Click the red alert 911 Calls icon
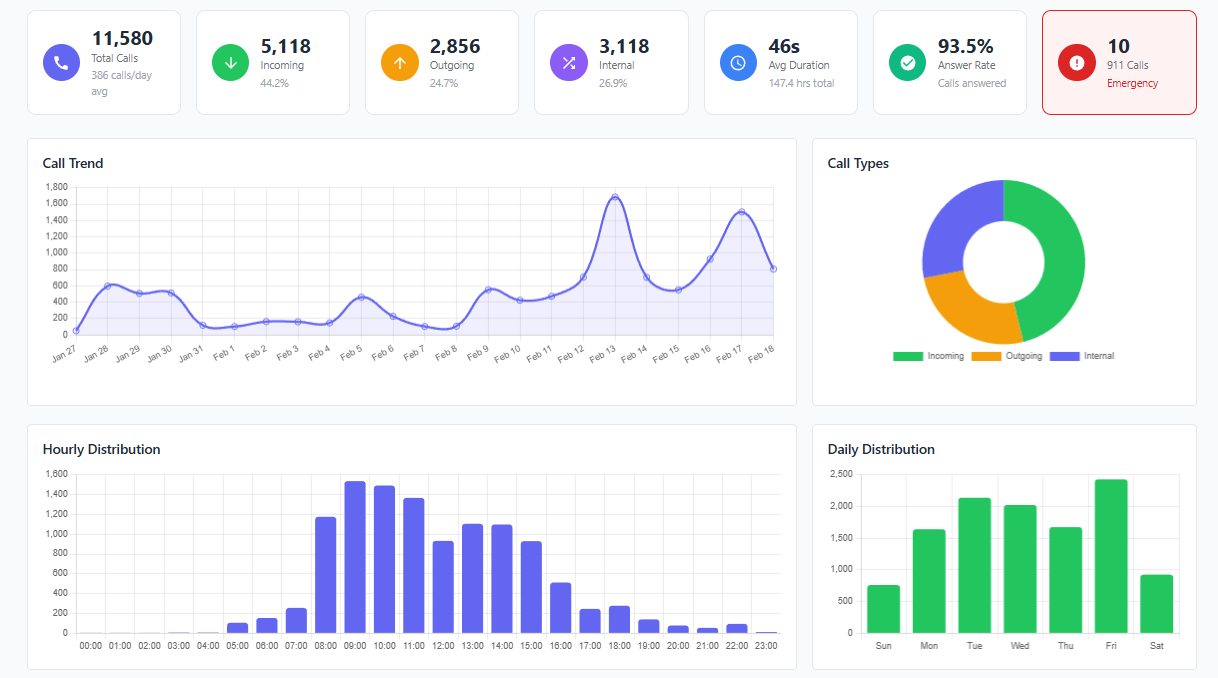The image size is (1218, 678). pos(1076,63)
